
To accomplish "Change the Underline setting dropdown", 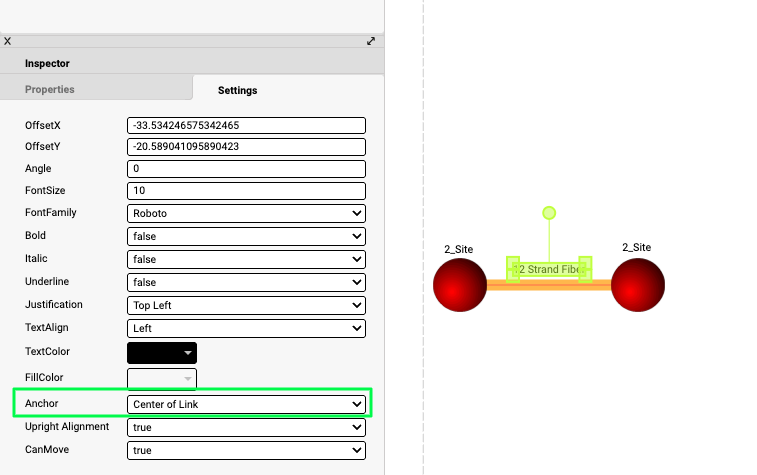I will (x=246, y=282).
